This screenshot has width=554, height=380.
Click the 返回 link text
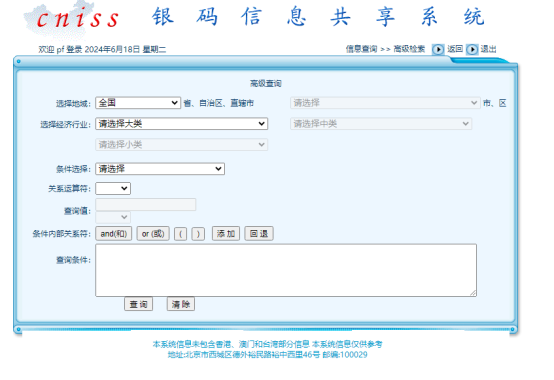[x=455, y=49]
